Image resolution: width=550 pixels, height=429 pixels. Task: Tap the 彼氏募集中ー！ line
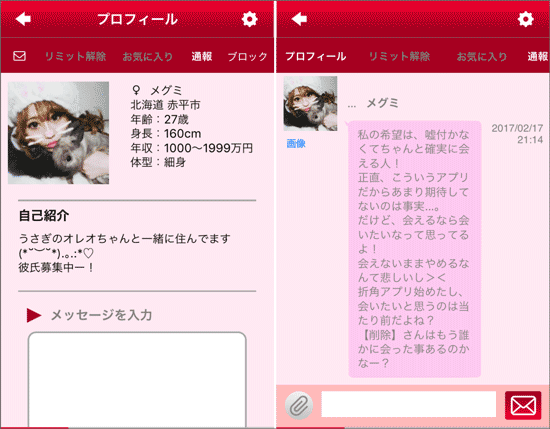point(56,268)
